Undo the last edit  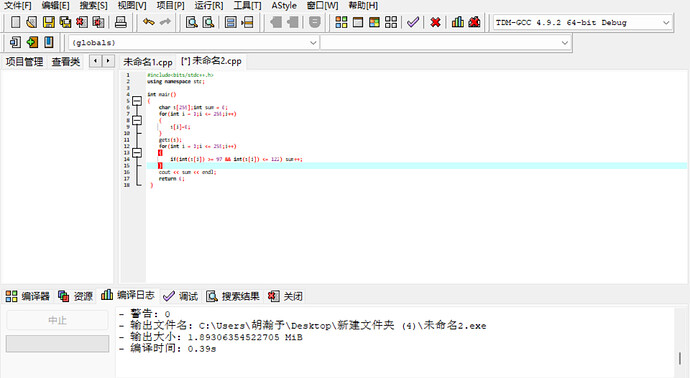[x=149, y=22]
